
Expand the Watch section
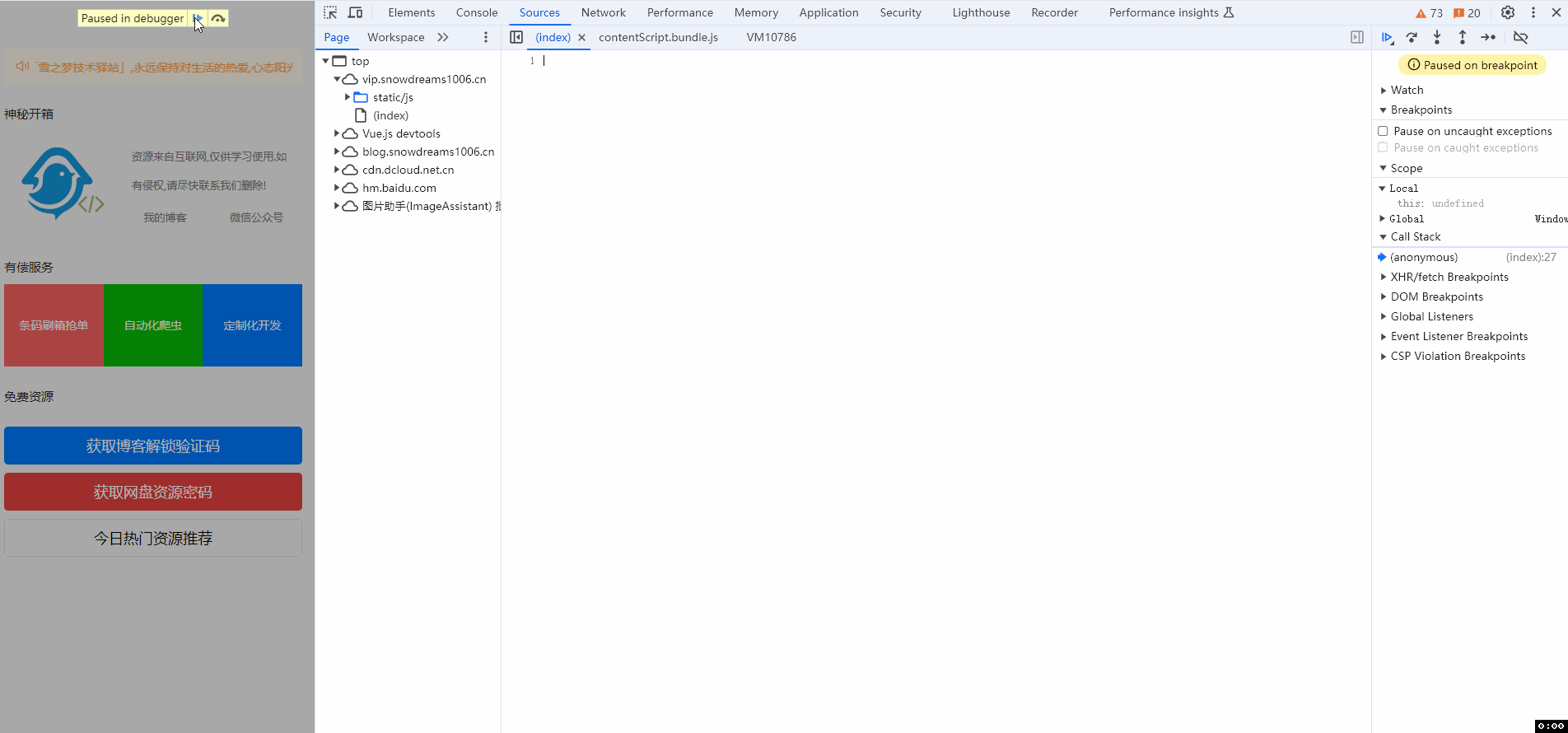[1384, 91]
